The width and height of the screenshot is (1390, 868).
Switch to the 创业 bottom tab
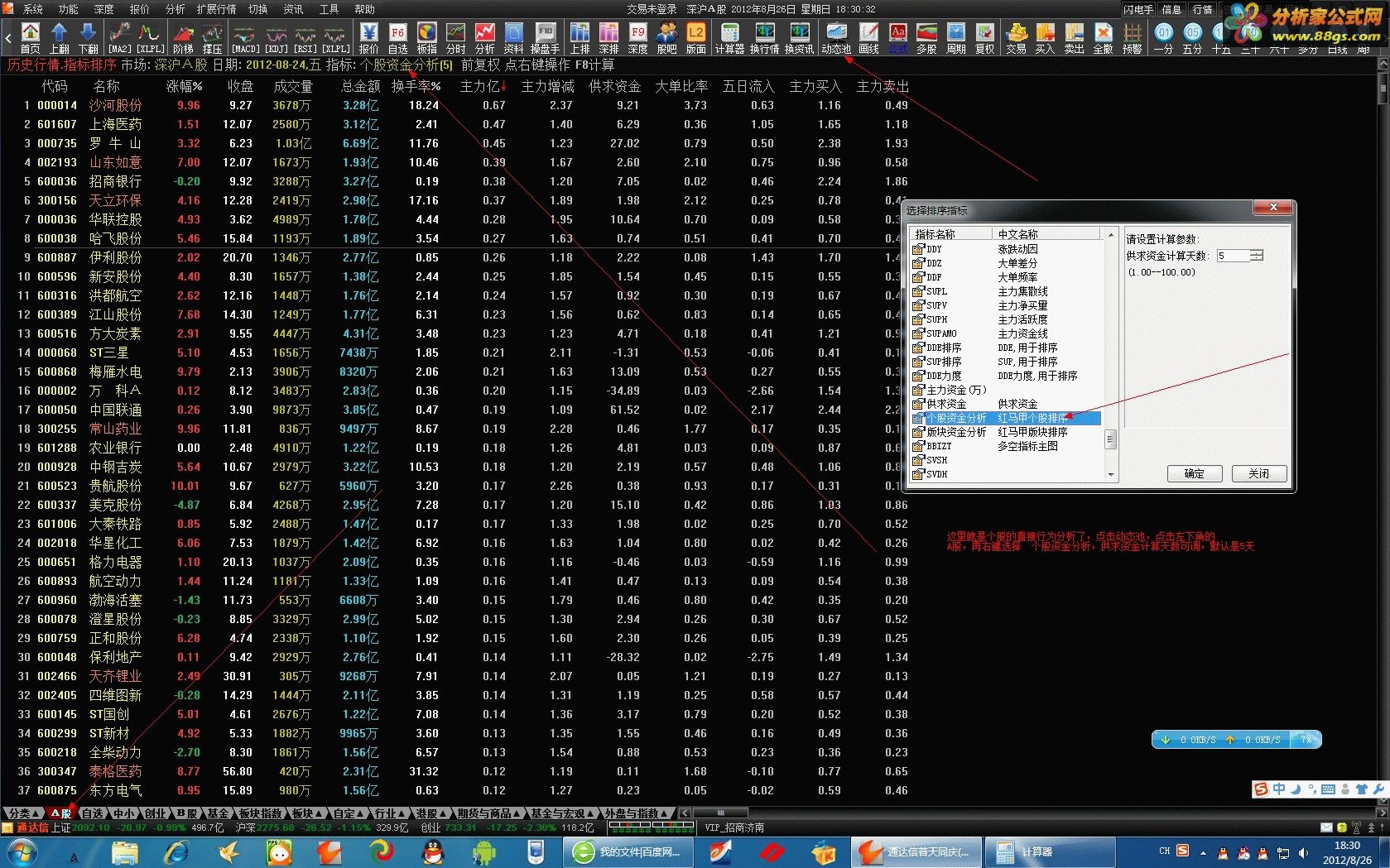point(156,813)
